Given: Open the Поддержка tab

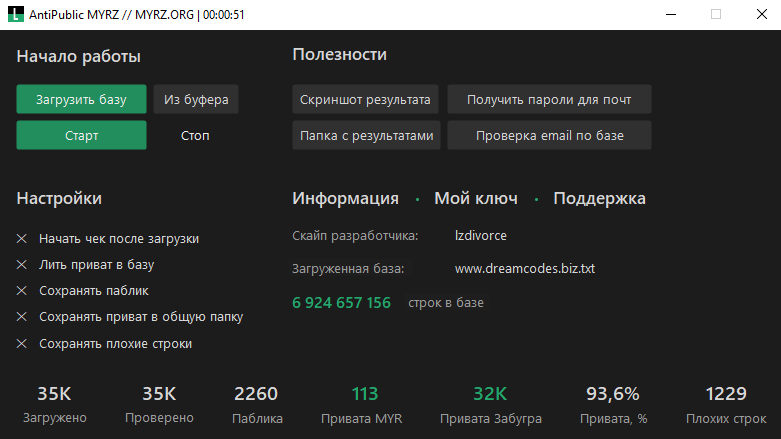Looking at the screenshot, I should click(599, 198).
